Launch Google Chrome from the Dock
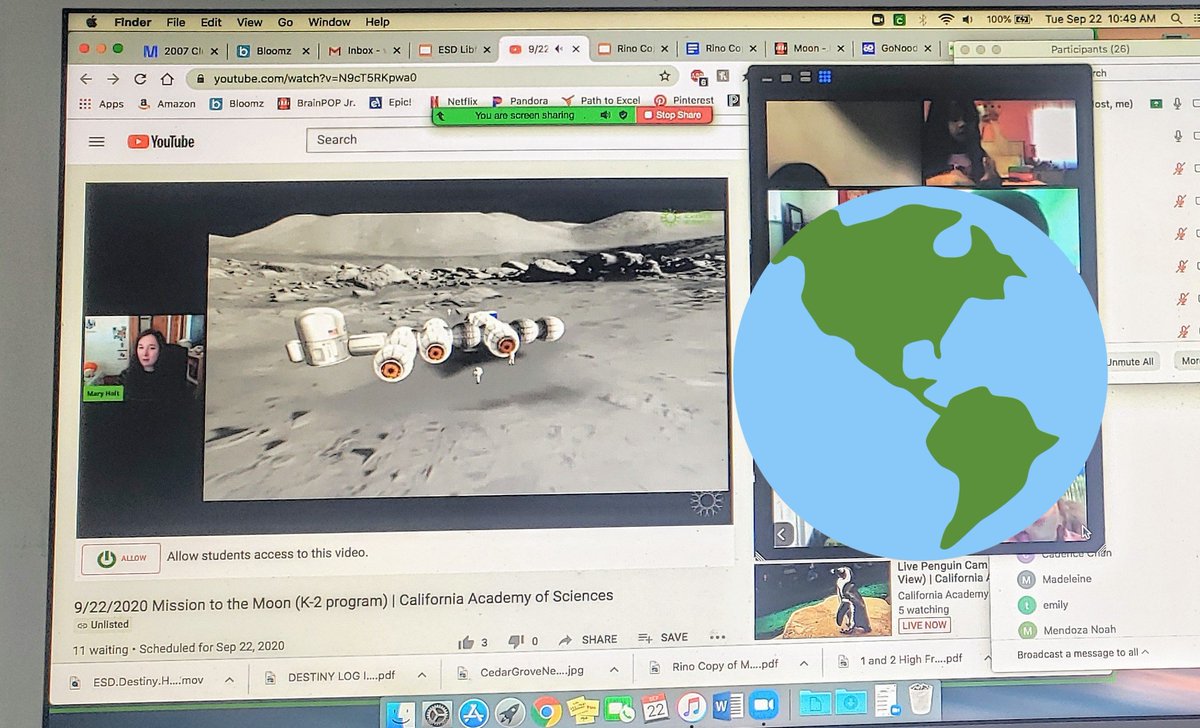This screenshot has width=1200, height=728. (x=546, y=710)
